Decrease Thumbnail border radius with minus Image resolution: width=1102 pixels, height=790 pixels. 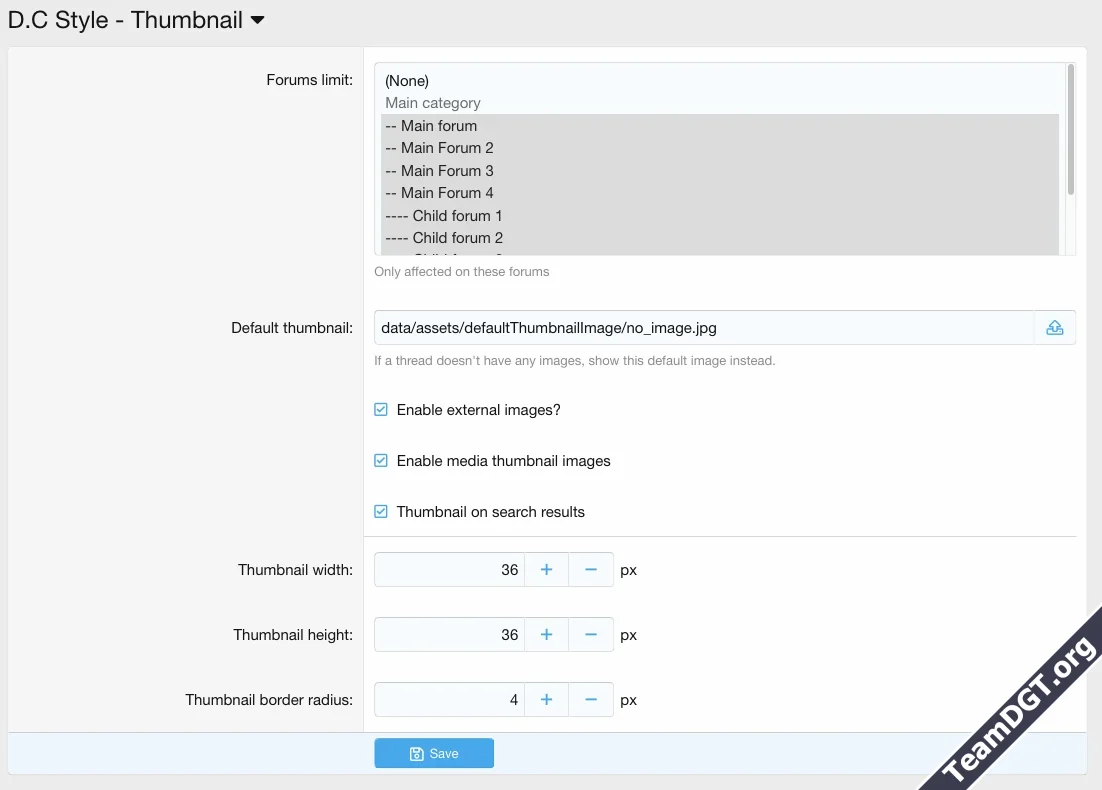[x=591, y=700]
